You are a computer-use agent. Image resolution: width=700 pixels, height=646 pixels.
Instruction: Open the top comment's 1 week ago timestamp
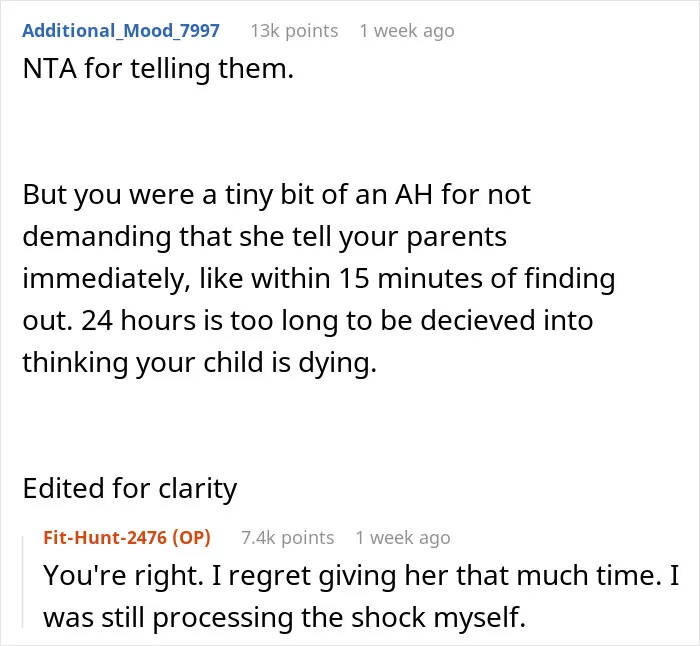coord(407,31)
